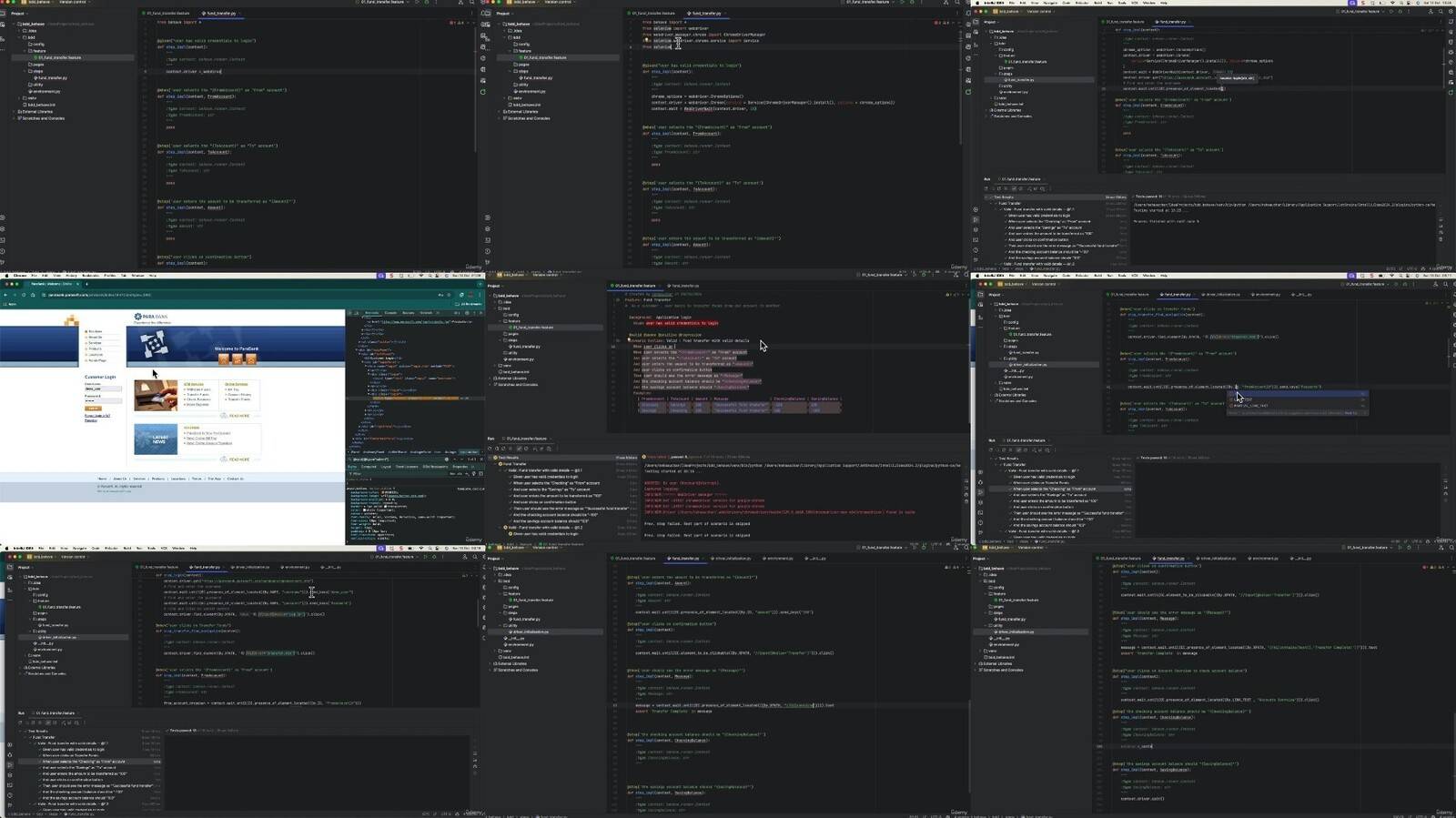Open a new Chrome tab with plus icon

pos(86,284)
